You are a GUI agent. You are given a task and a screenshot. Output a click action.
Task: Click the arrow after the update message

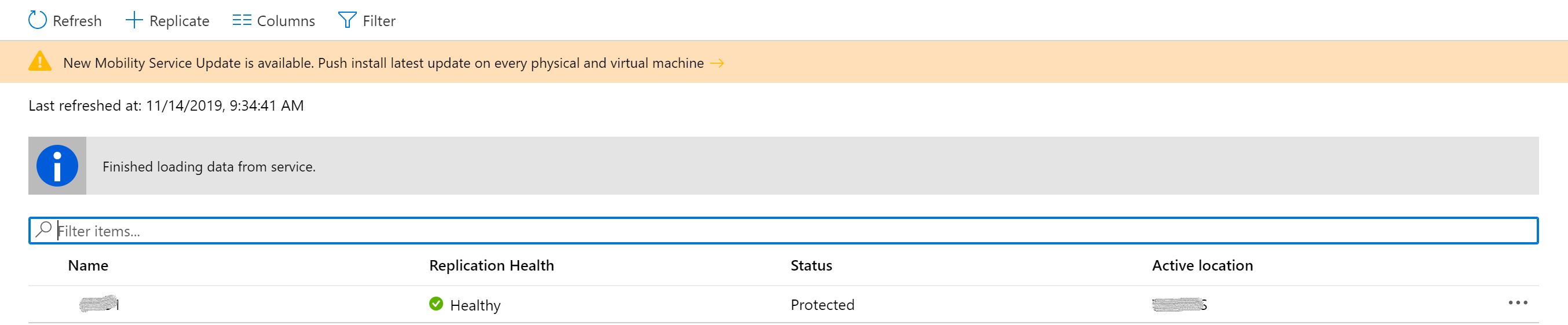click(x=717, y=63)
